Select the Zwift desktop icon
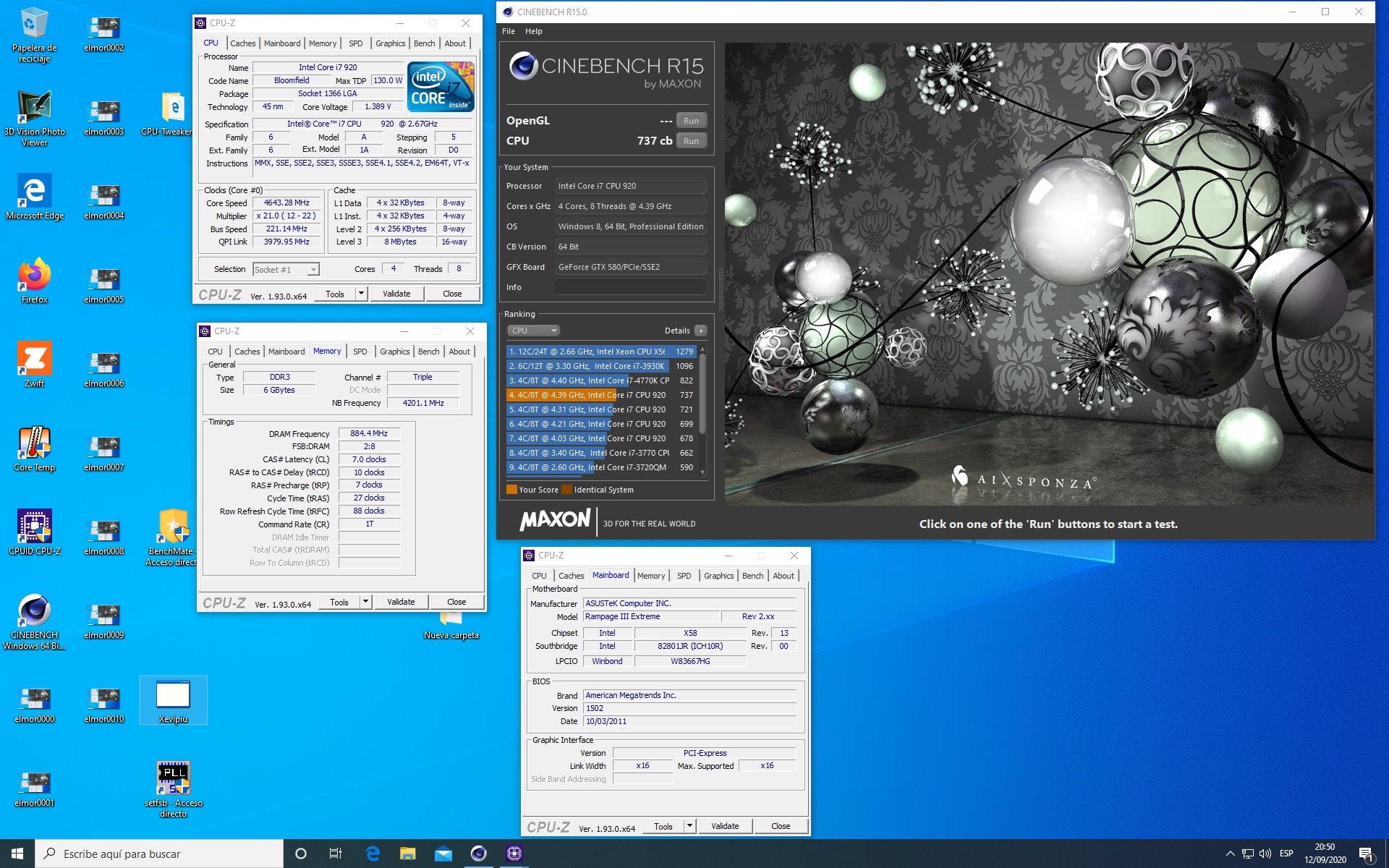 pos(34,365)
